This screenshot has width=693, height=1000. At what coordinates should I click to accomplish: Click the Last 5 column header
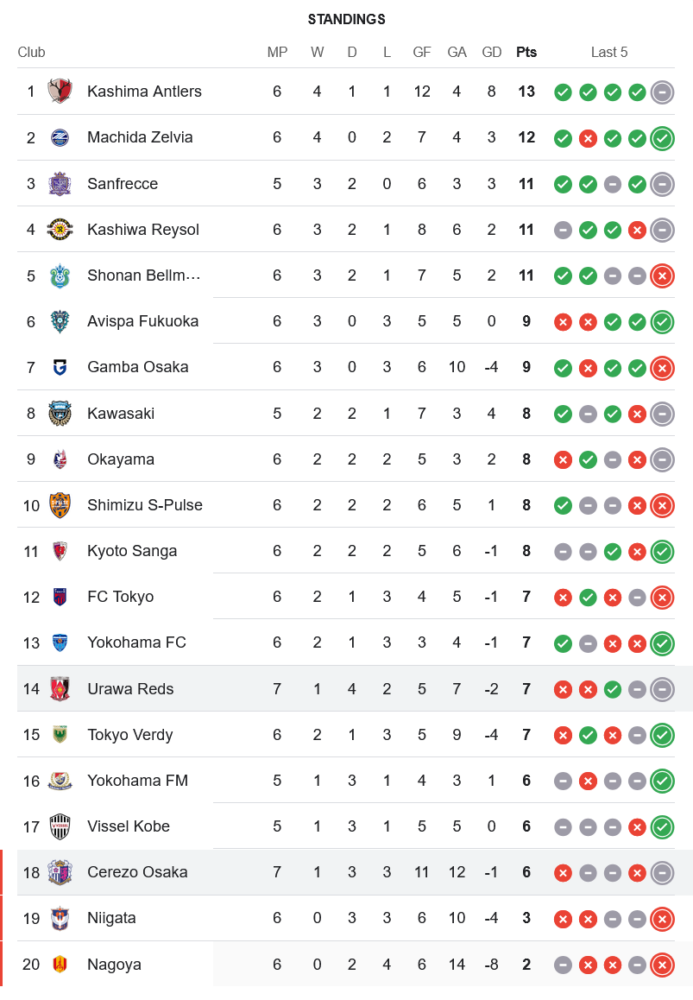point(609,52)
